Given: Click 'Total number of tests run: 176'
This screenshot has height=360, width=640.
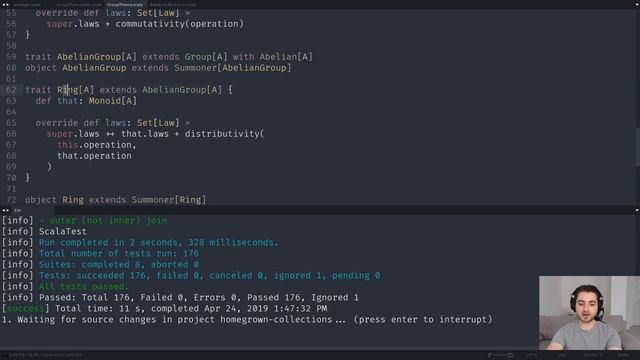Looking at the screenshot, I should (119, 253).
